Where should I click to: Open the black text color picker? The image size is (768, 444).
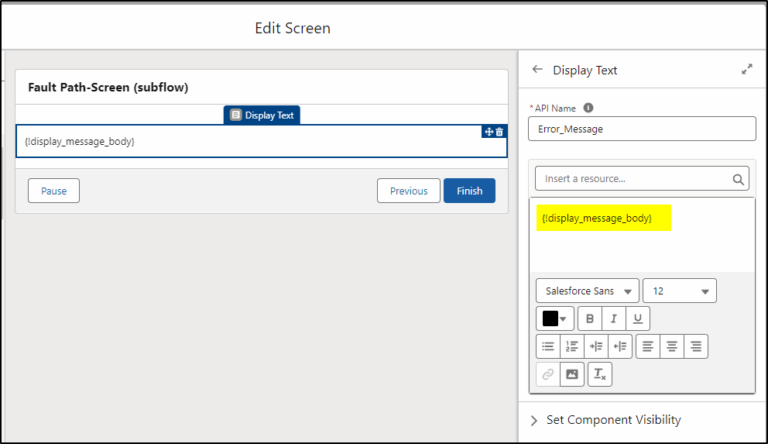click(555, 319)
